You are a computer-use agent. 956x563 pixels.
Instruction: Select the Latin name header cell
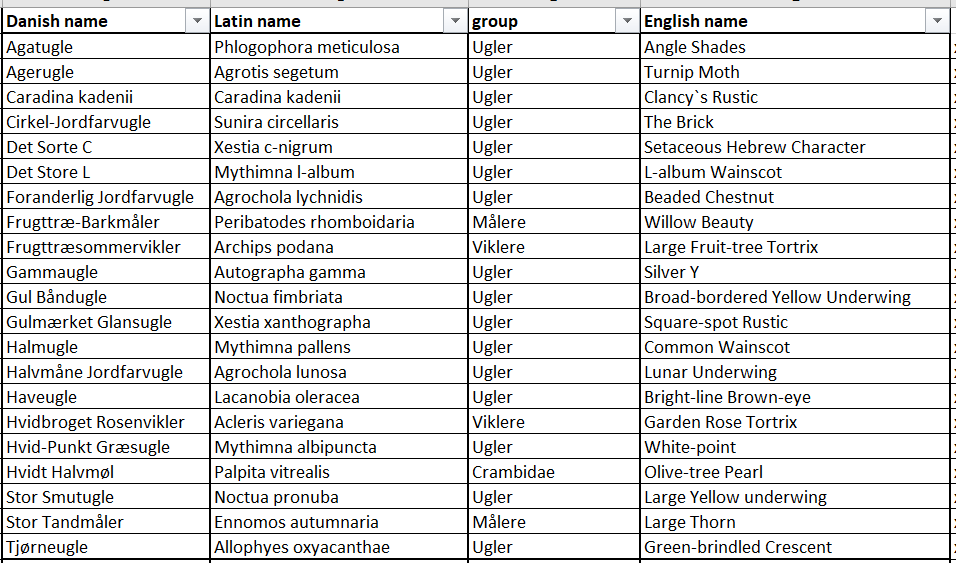tap(339, 21)
